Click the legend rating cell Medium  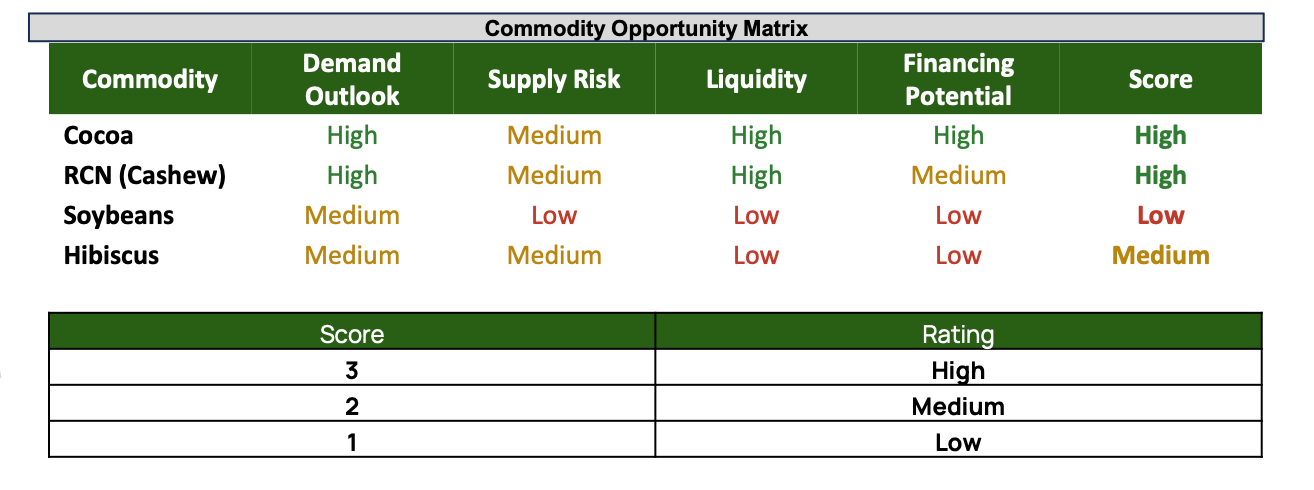[958, 406]
